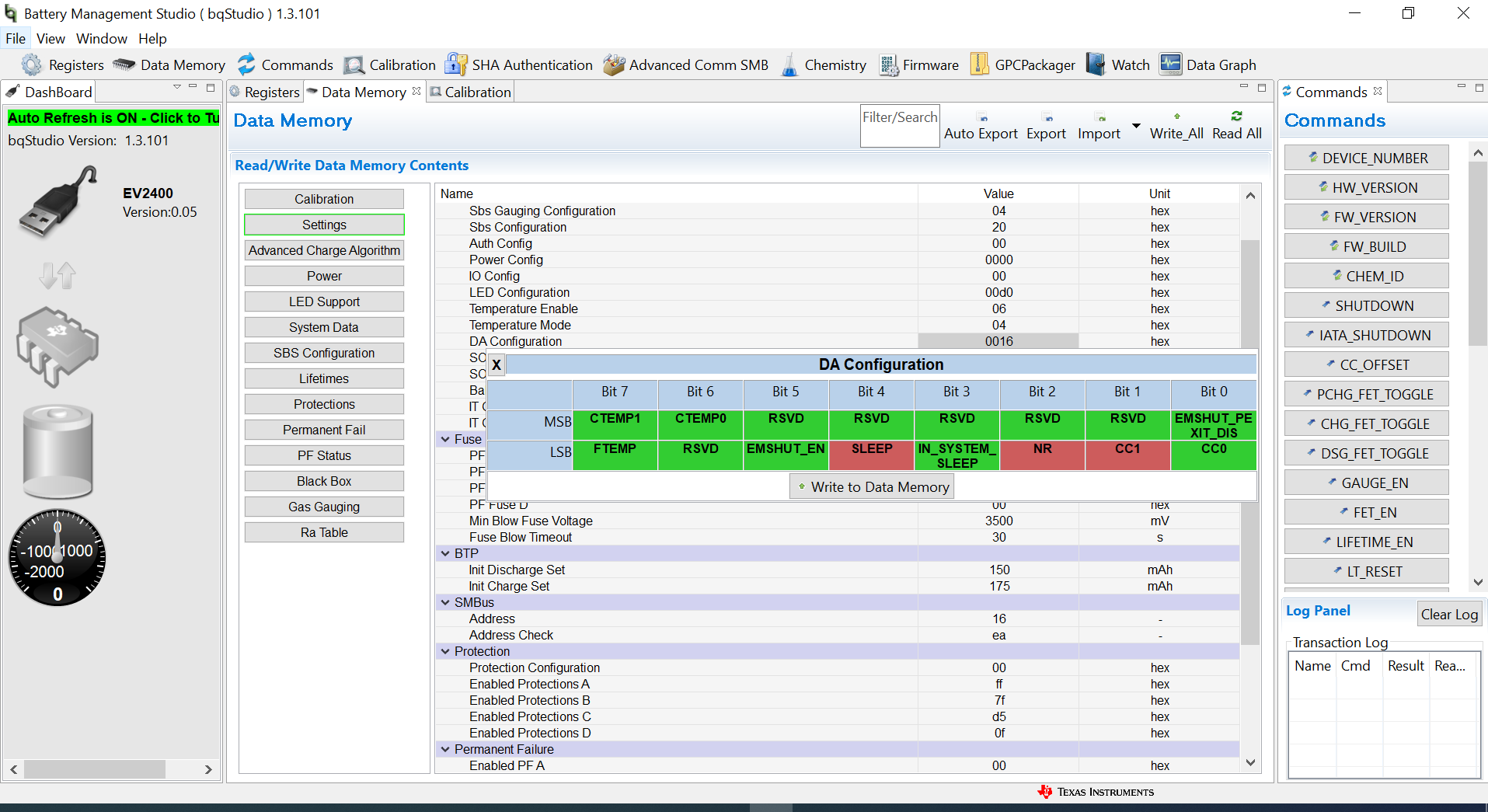1488x812 pixels.
Task: Open Watch tool
Action: coord(1117,65)
